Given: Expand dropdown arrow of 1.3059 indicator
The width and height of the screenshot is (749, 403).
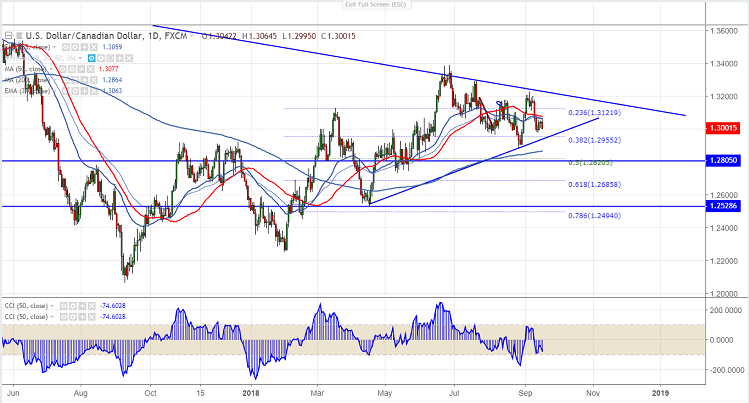Looking at the screenshot, I should tap(54, 47).
